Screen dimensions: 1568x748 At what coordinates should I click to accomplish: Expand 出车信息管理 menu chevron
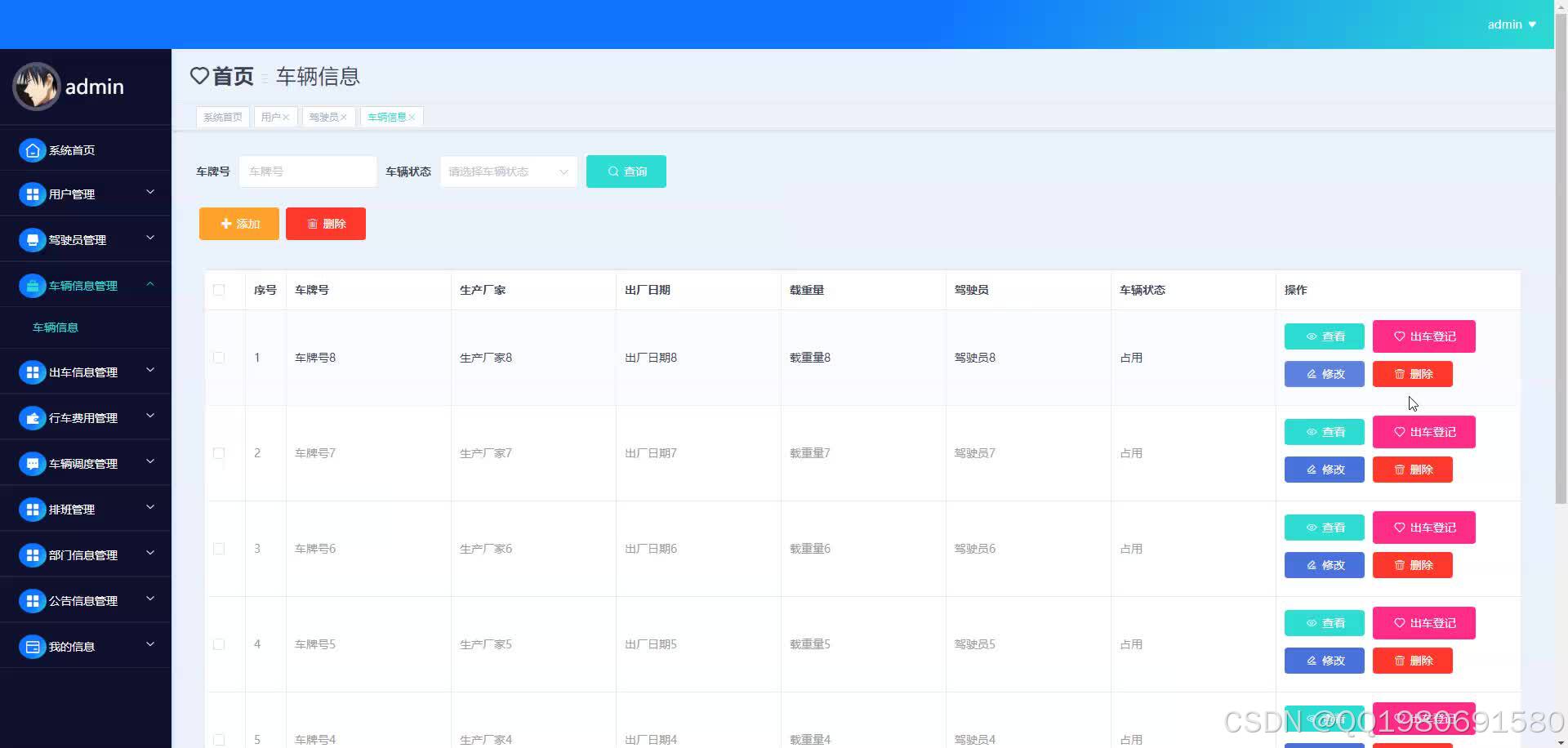(x=150, y=370)
